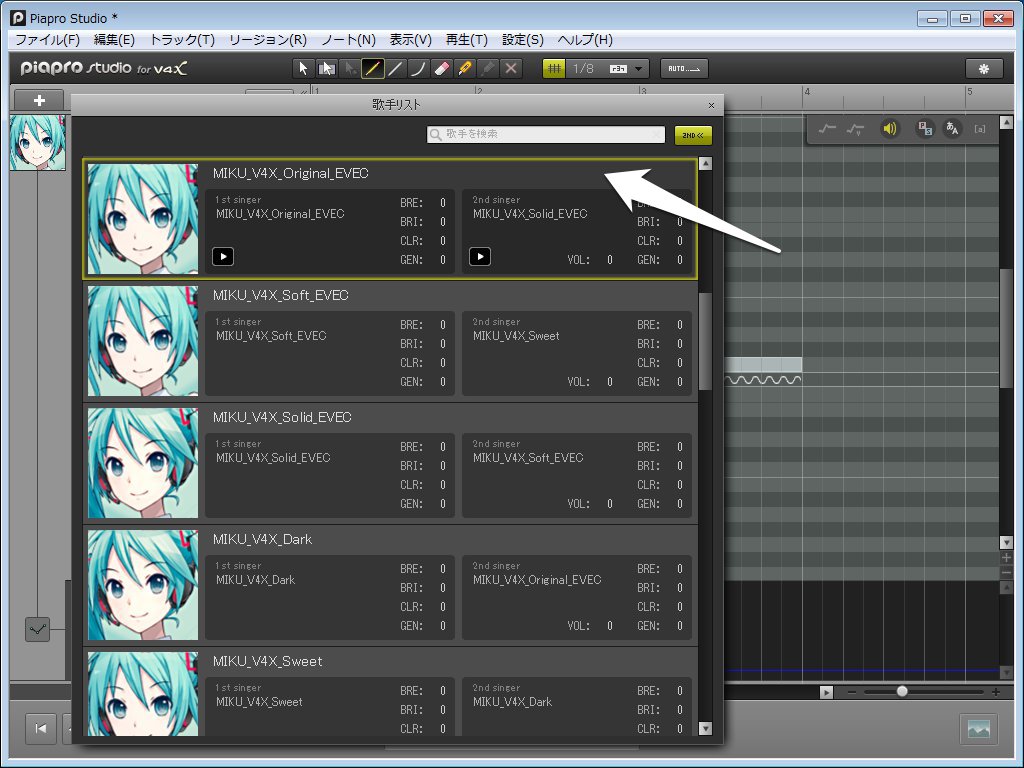Viewport: 1024px width, 768px height.
Task: Open the トラック(T) menu
Action: click(x=182, y=40)
